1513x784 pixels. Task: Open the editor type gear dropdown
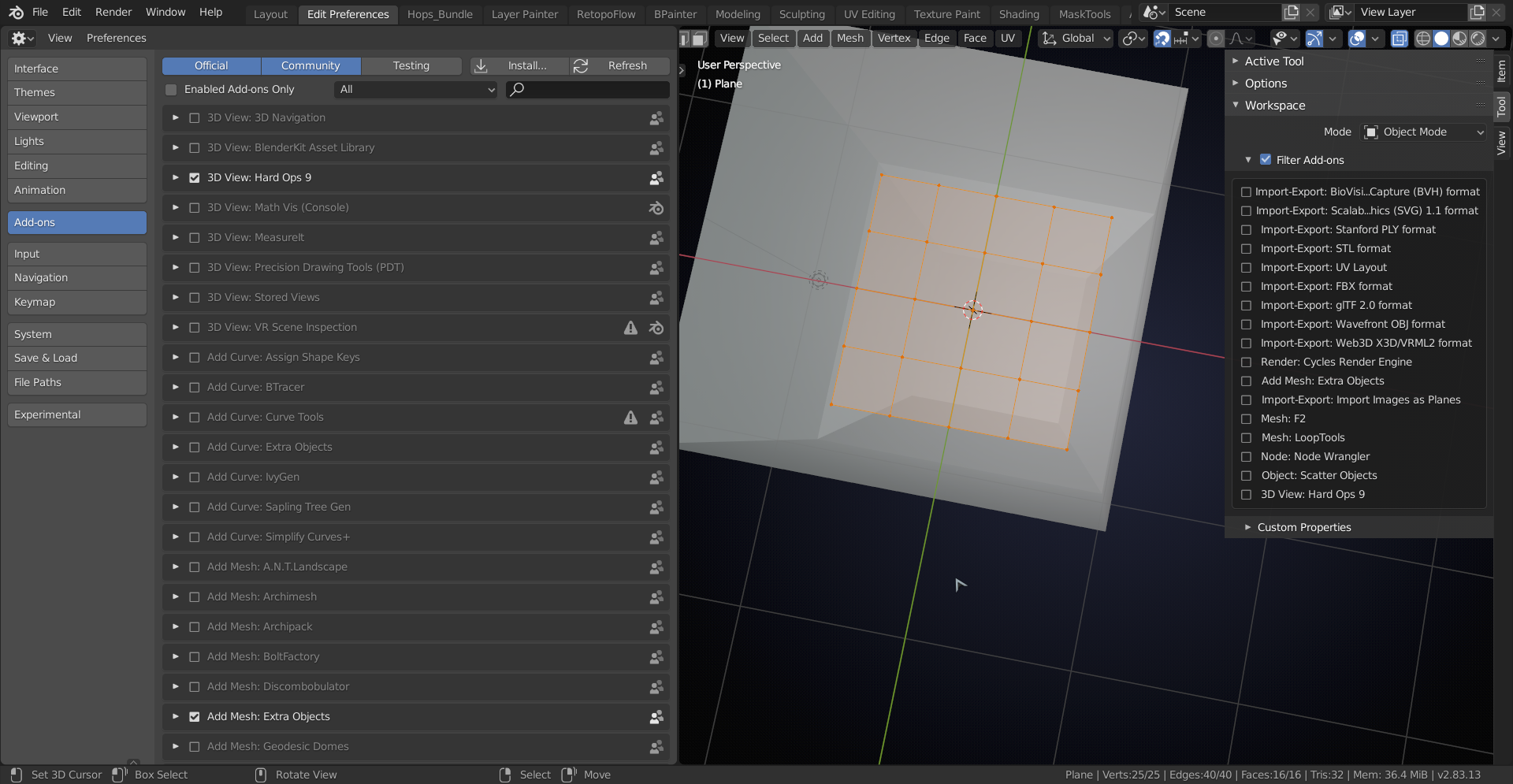pyautogui.click(x=22, y=38)
